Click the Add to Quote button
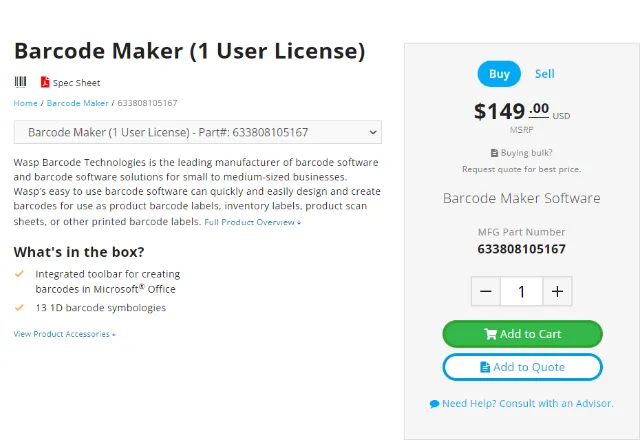The image size is (640, 440). 522,367
